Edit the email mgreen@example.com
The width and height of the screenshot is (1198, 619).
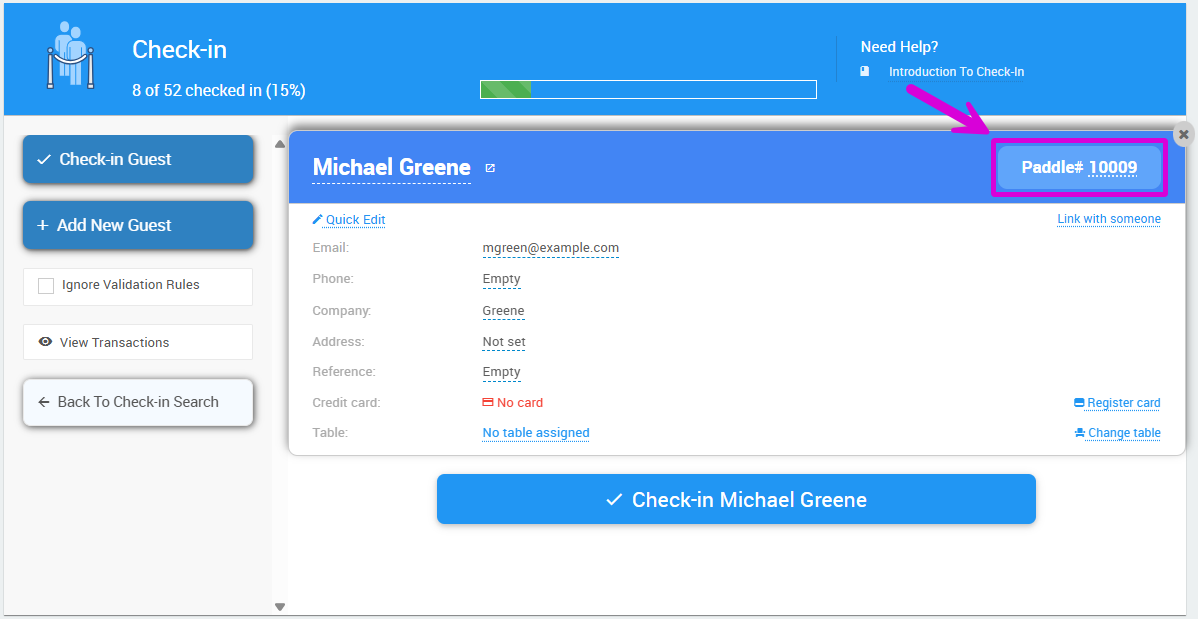pos(550,248)
